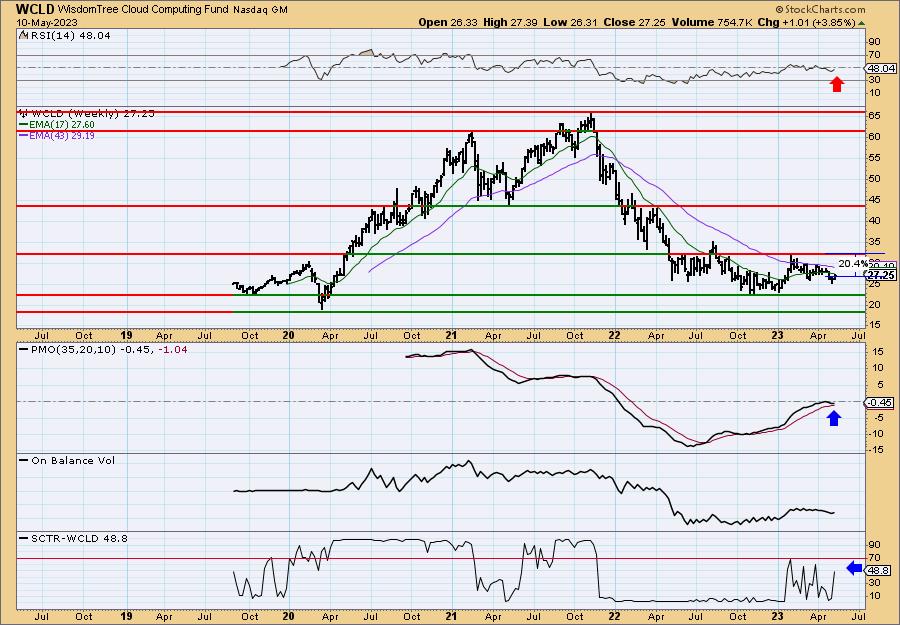900x625 pixels.
Task: Click the 65 price axis label
Action: pos(874,115)
